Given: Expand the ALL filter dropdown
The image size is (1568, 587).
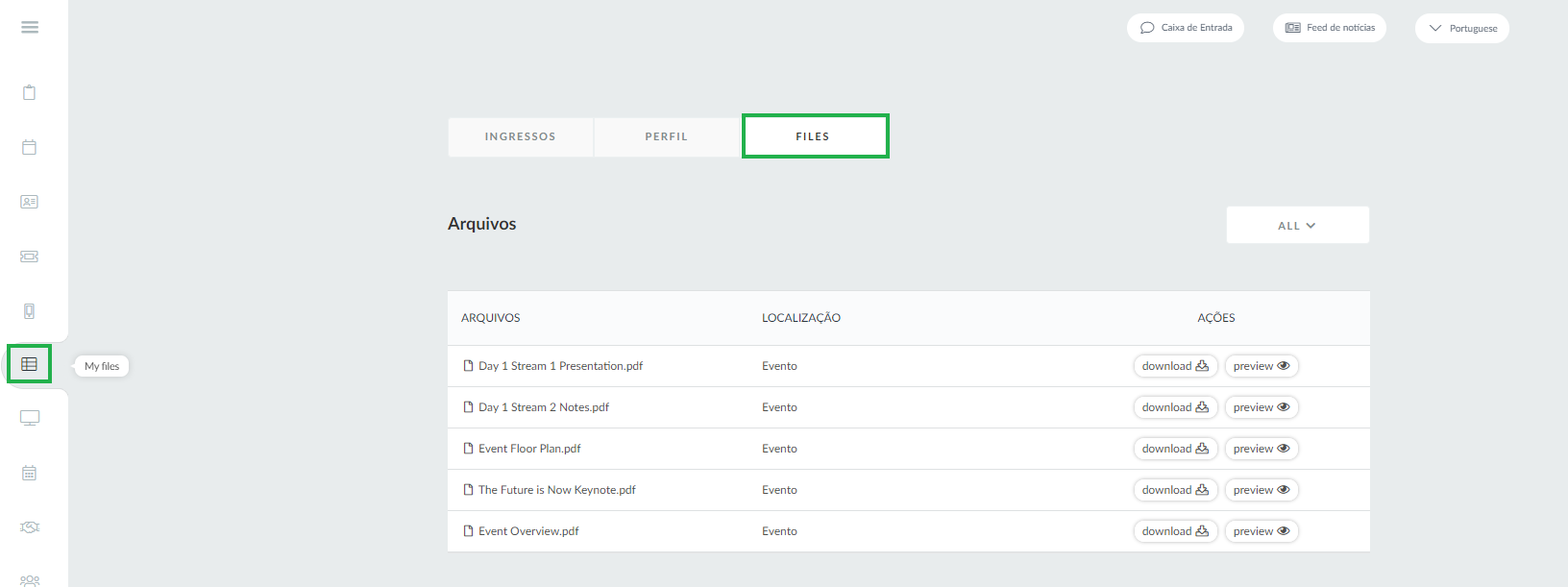Looking at the screenshot, I should pyautogui.click(x=1297, y=225).
